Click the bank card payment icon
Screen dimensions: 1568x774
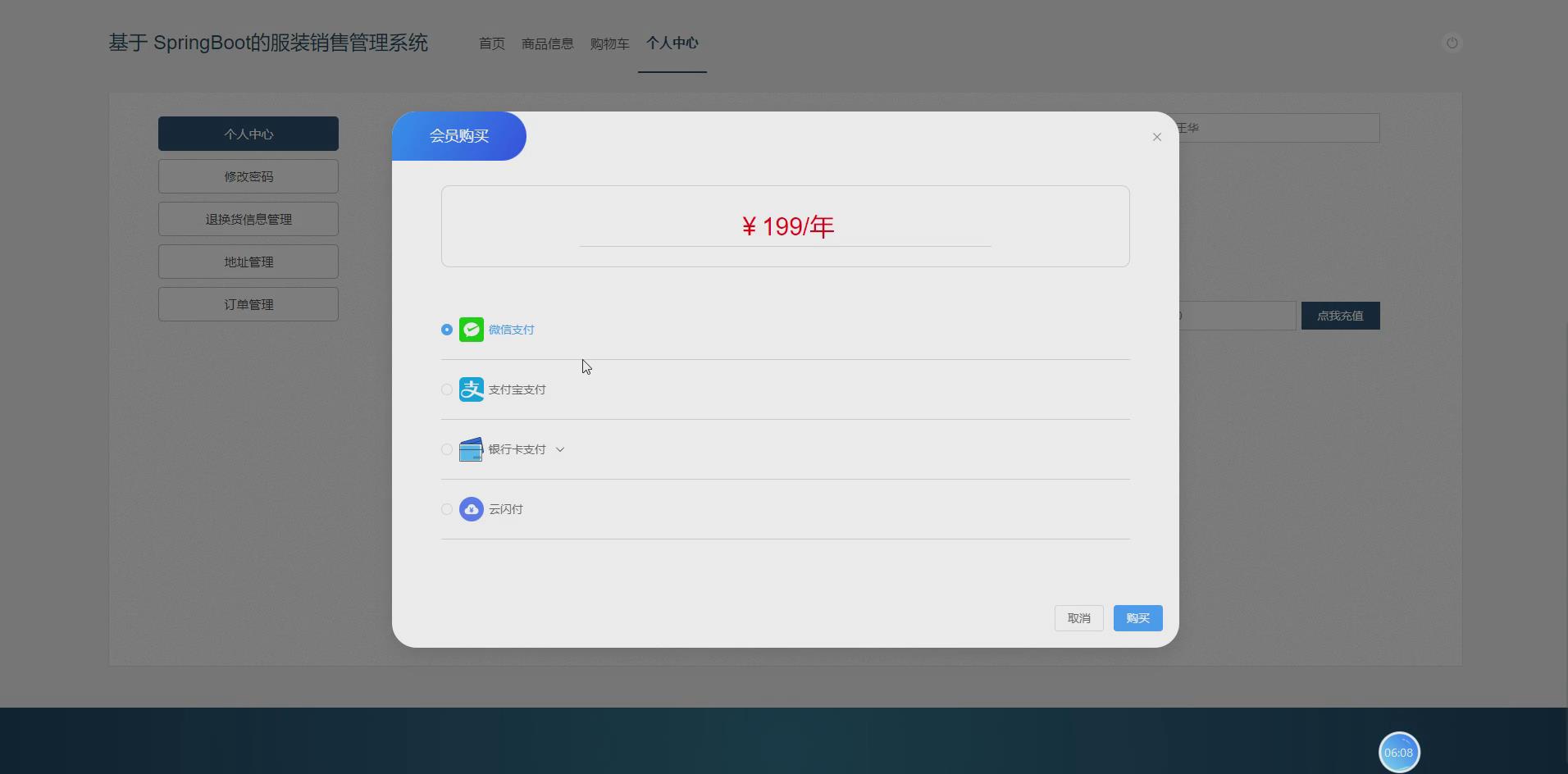[471, 449]
